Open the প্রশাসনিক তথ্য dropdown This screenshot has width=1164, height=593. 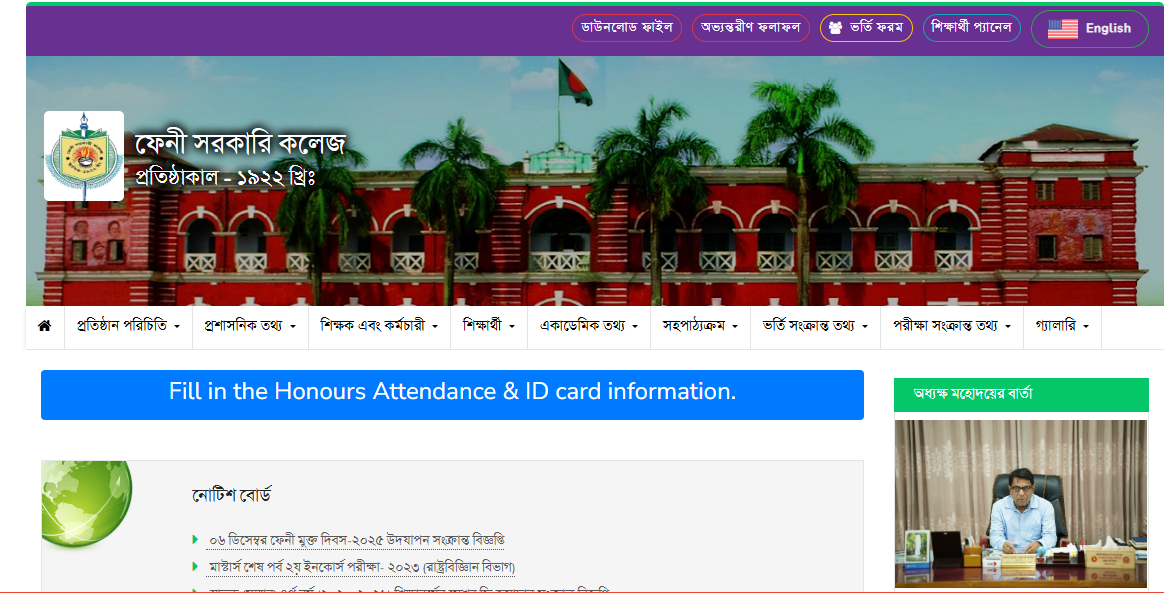tap(250, 326)
